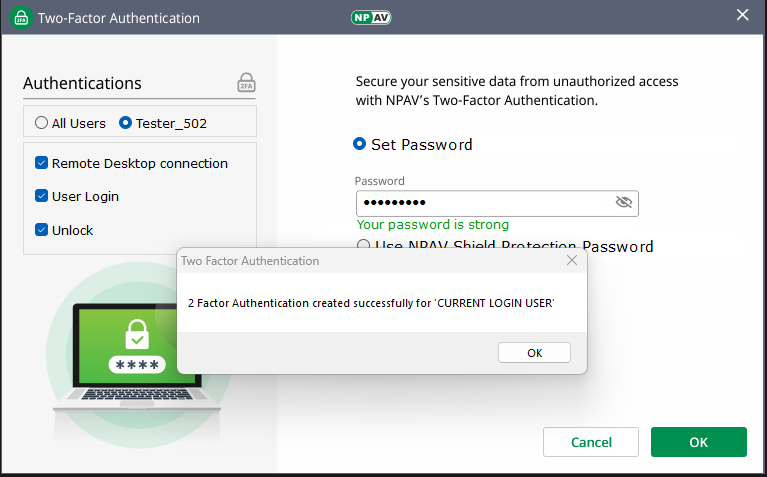
Task: Click the Cancel button
Action: pos(591,442)
